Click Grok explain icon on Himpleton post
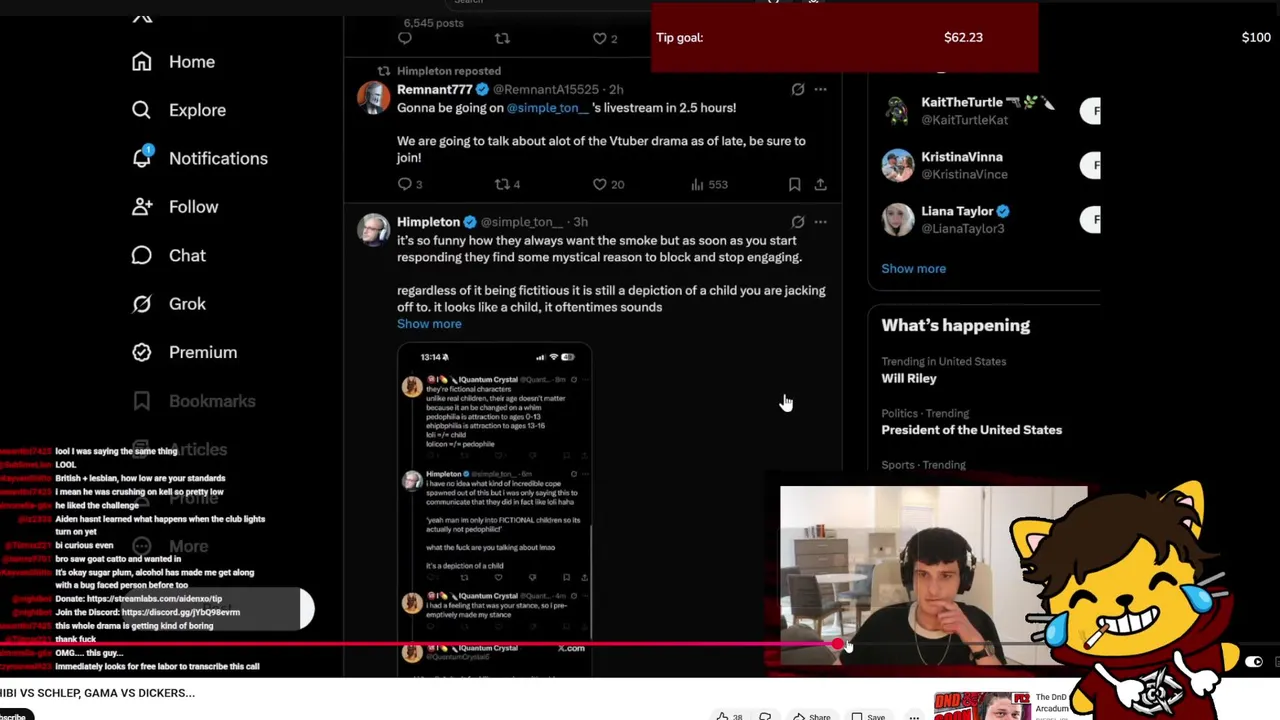 798,221
